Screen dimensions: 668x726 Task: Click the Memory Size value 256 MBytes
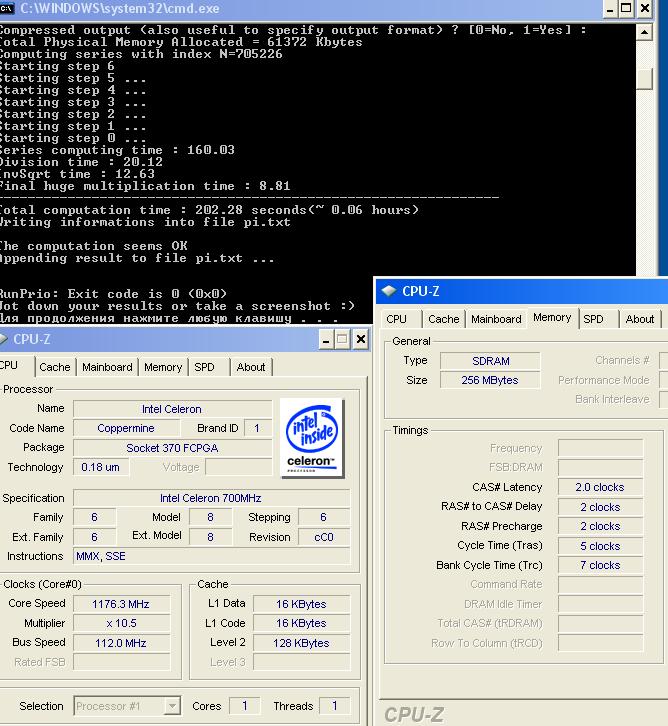(x=490, y=380)
